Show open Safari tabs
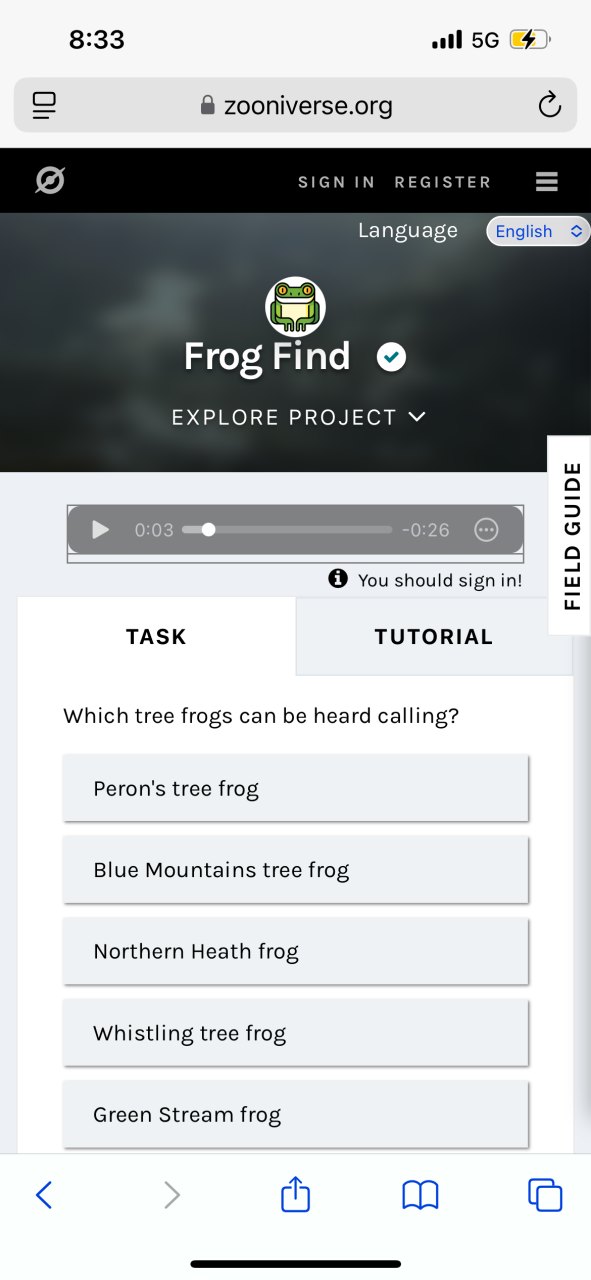This screenshot has width=591, height=1280. [x=545, y=1195]
